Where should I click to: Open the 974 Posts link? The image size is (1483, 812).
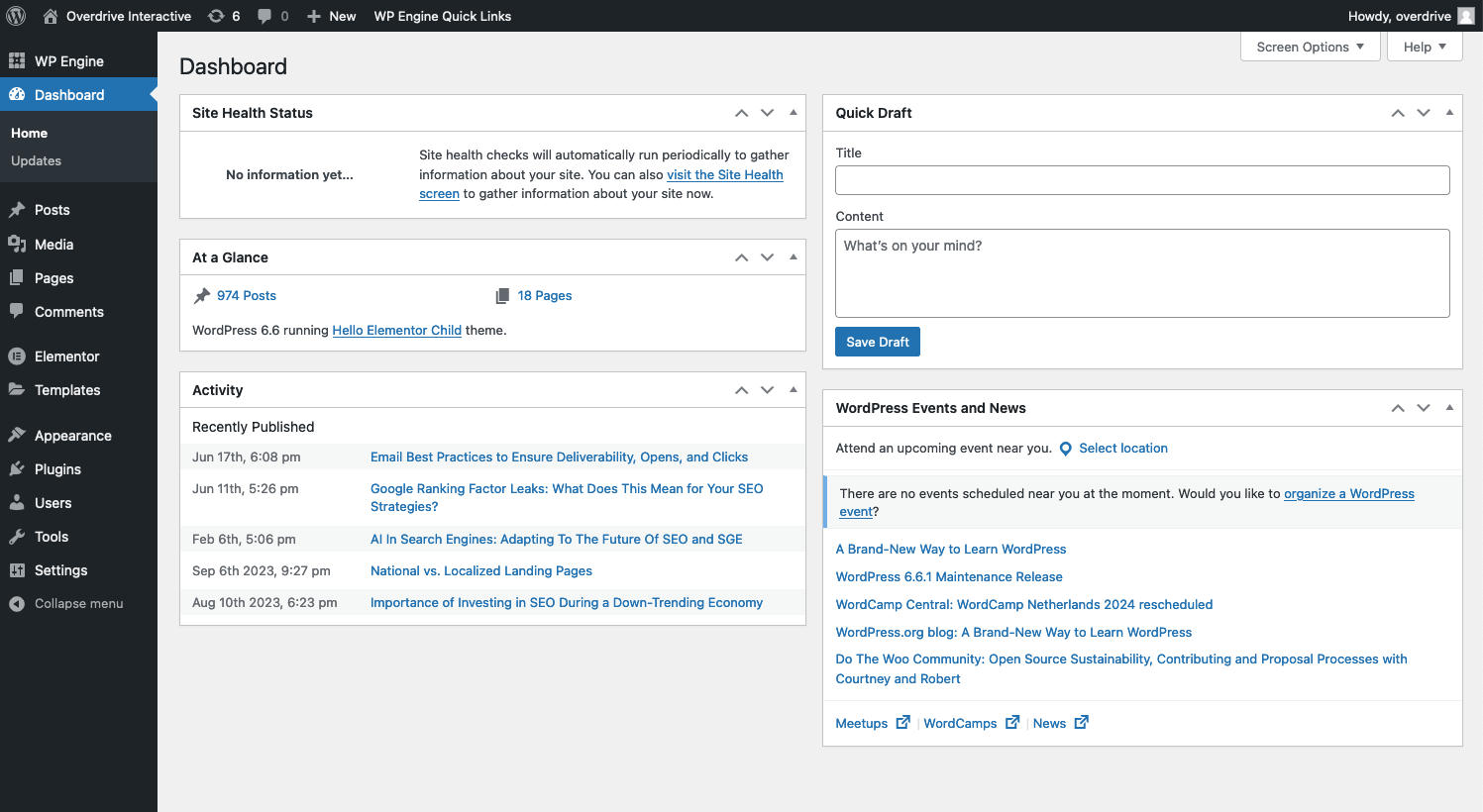247,296
